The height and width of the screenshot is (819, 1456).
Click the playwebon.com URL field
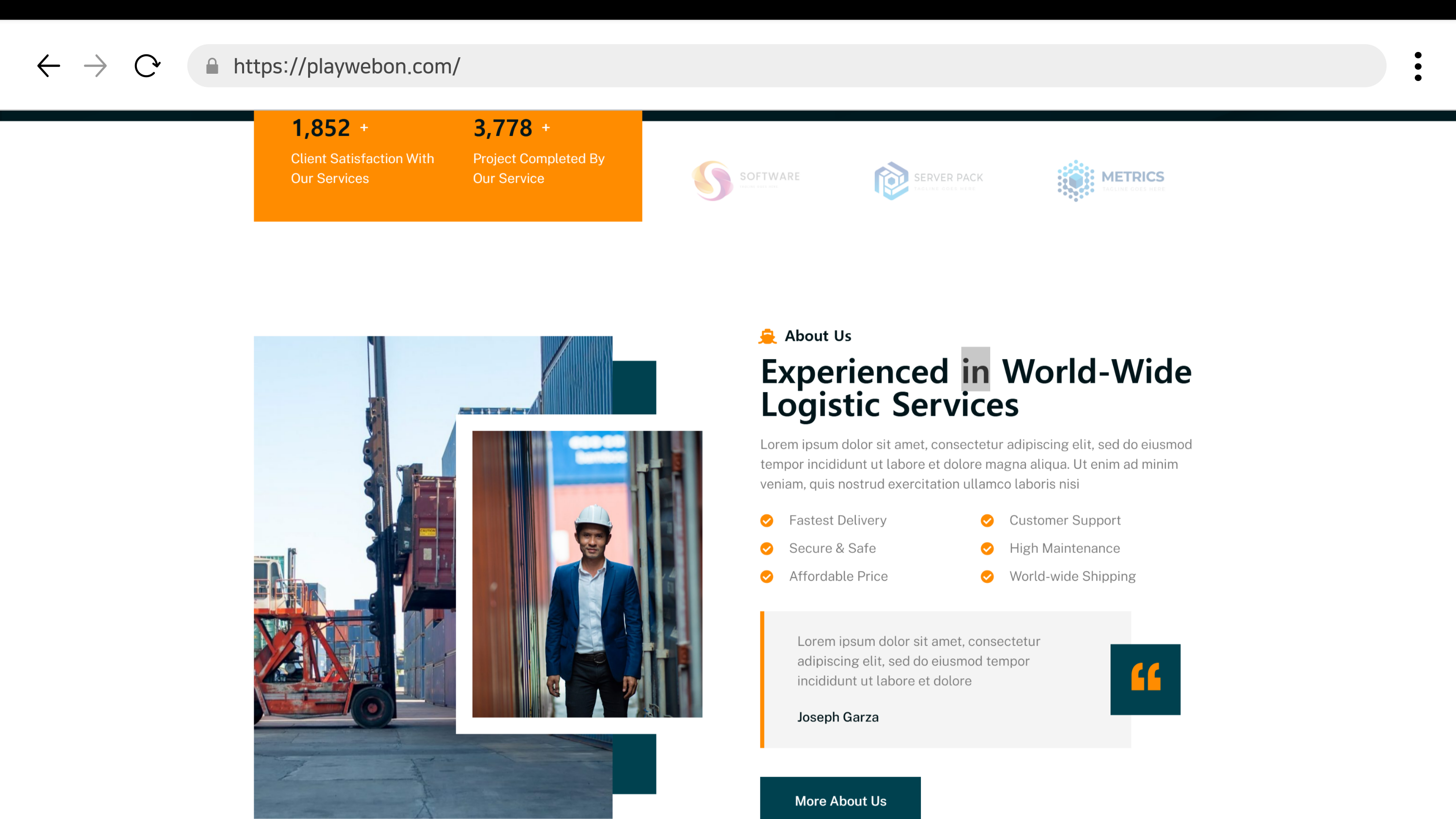791,66
